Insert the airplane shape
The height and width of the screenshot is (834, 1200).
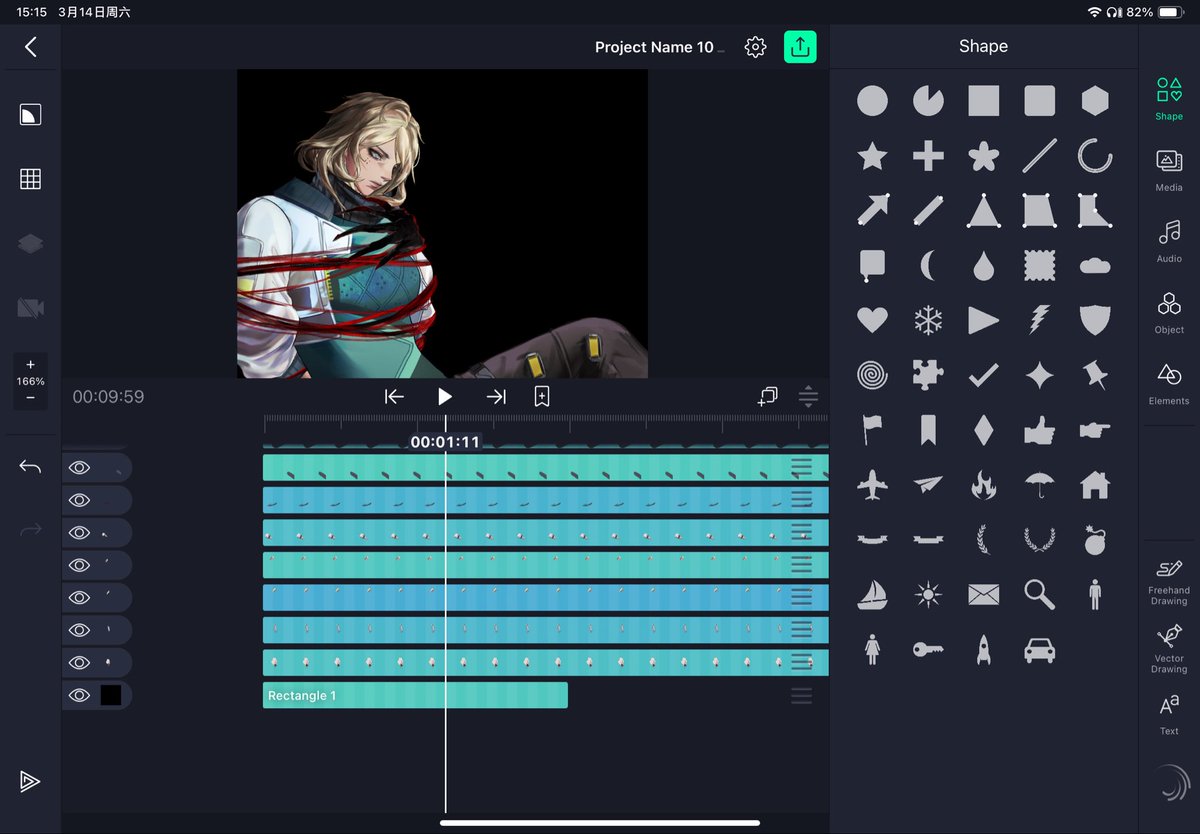(872, 485)
